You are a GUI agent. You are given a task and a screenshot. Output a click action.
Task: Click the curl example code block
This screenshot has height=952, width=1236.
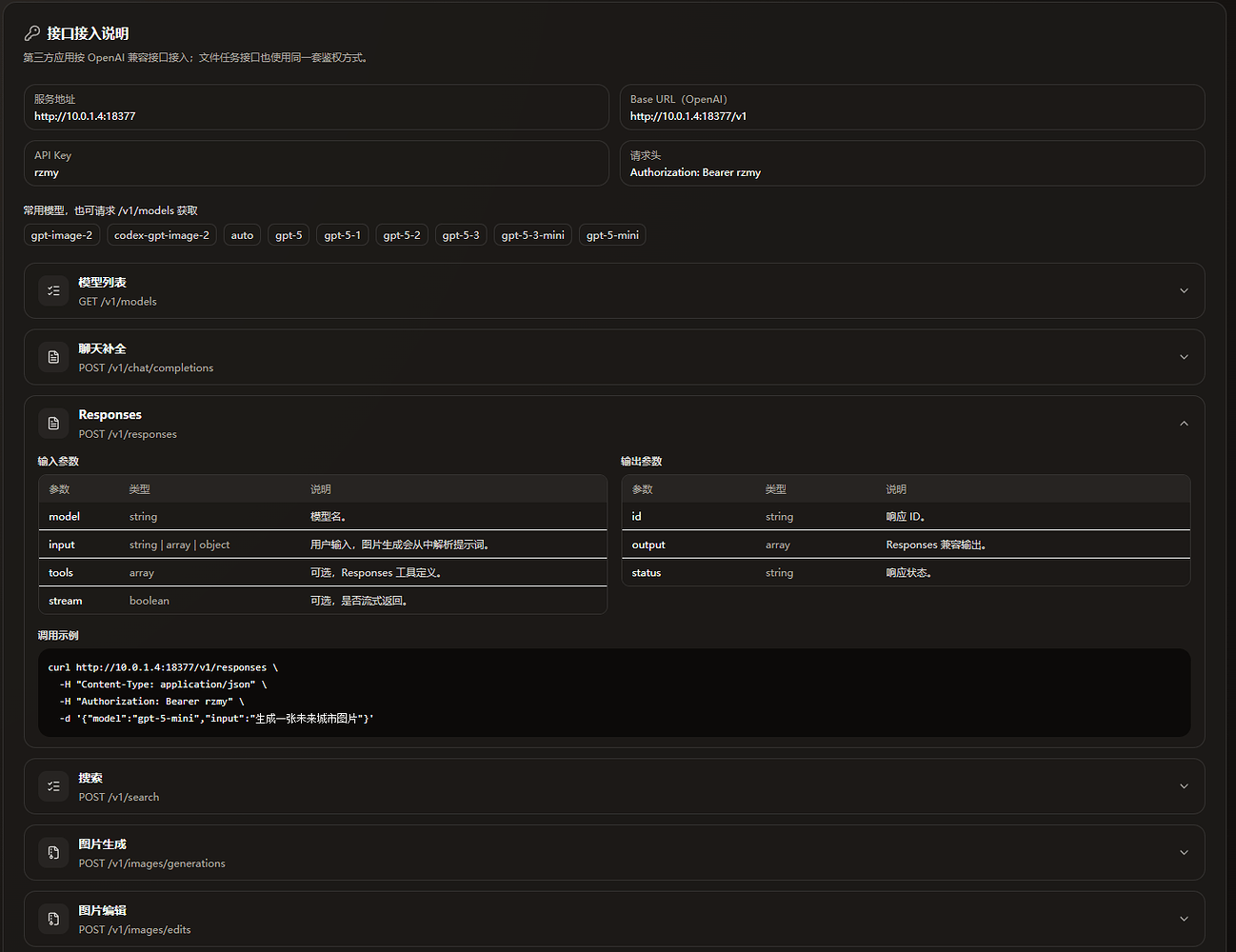pos(614,693)
